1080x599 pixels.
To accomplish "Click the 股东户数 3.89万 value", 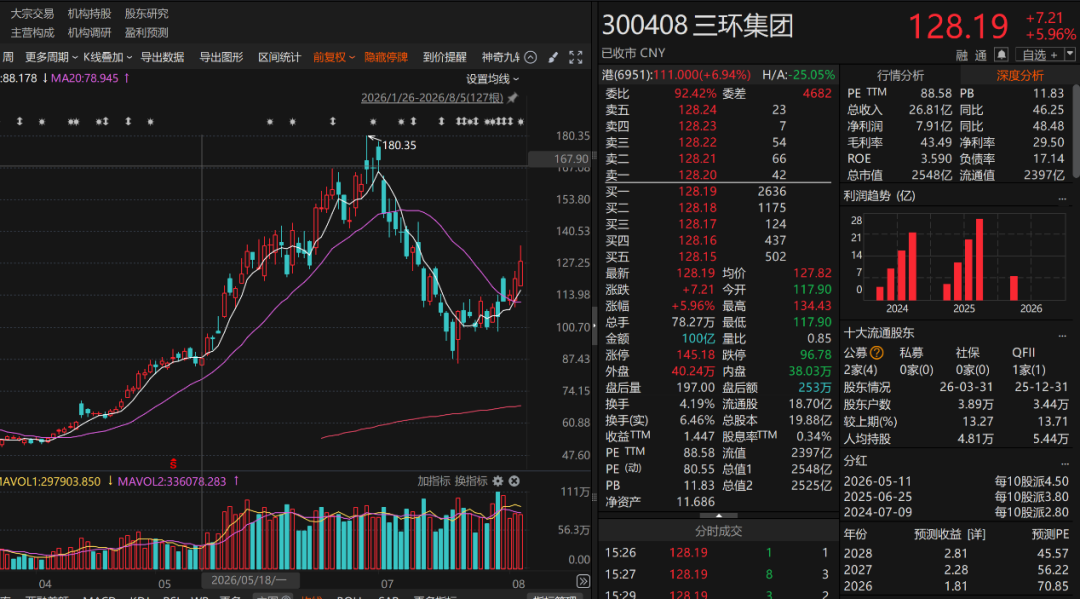I will tap(975, 405).
